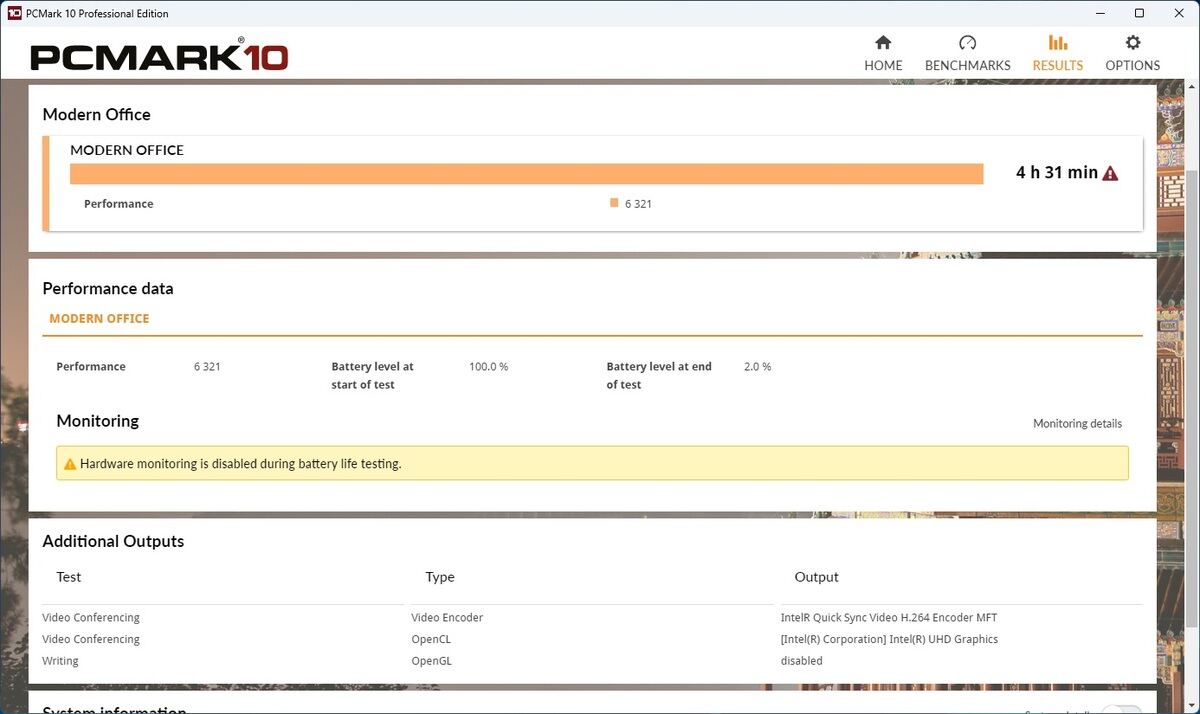Maximize the PCMark 10 window
Viewport: 1200px width, 714px height.
tap(1139, 13)
